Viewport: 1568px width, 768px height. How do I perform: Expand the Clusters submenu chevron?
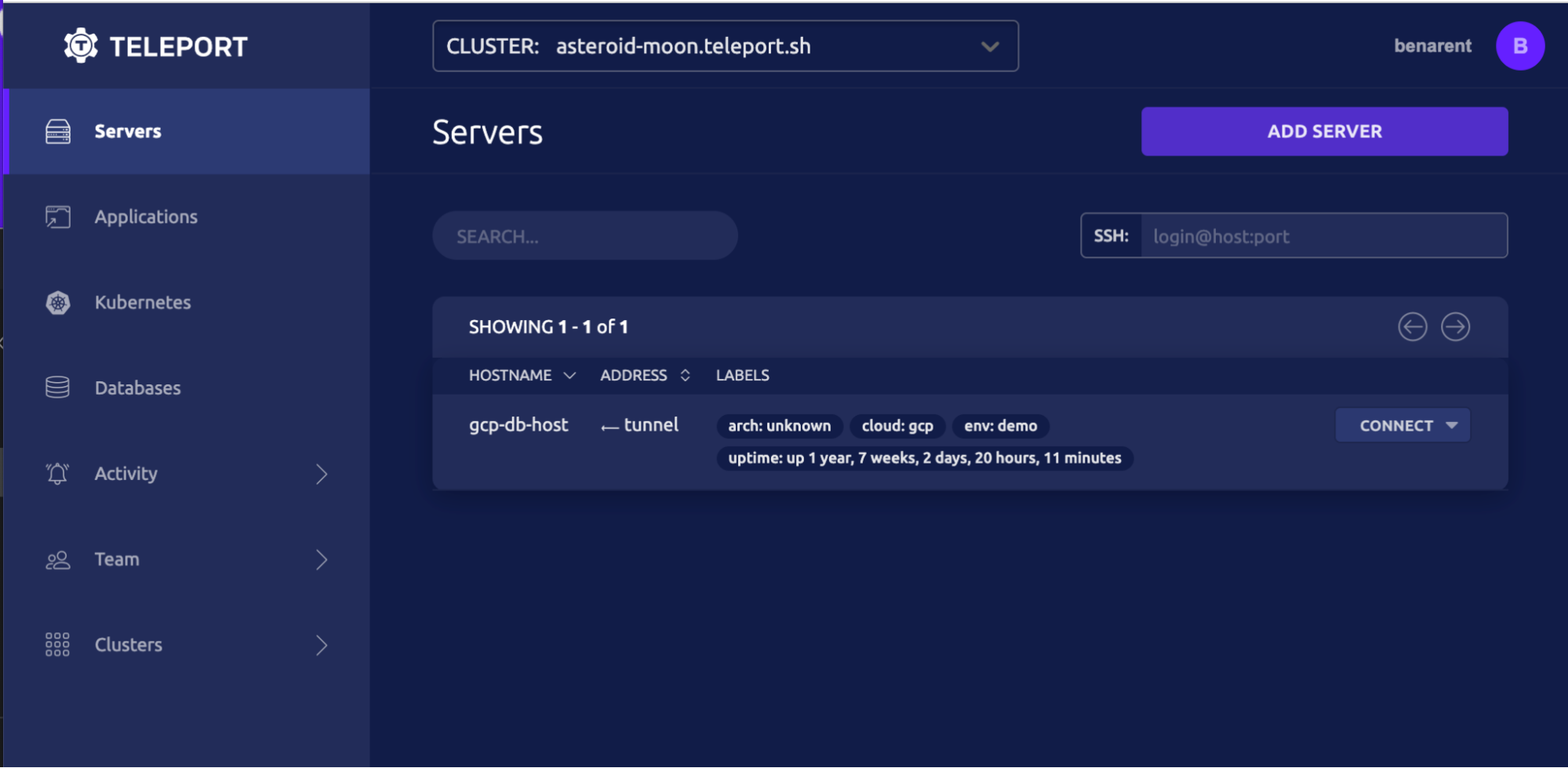point(322,645)
